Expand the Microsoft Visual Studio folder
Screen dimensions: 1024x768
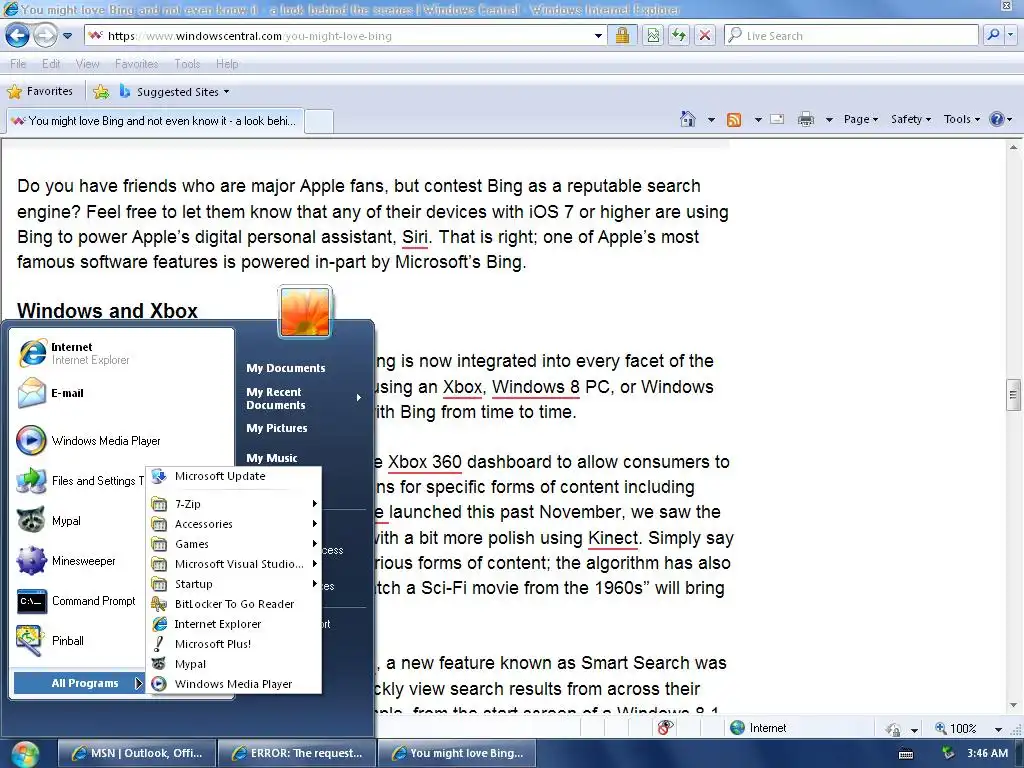pos(234,564)
